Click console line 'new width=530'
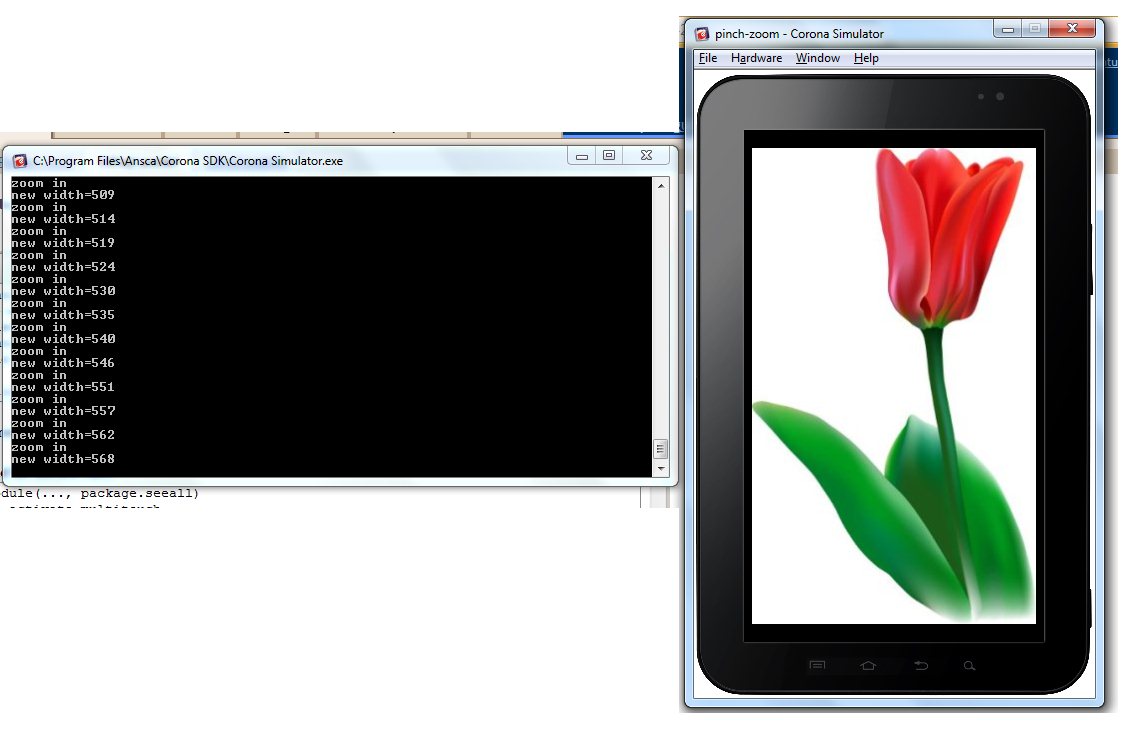Image resolution: width=1132 pixels, height=729 pixels. click(x=63, y=291)
